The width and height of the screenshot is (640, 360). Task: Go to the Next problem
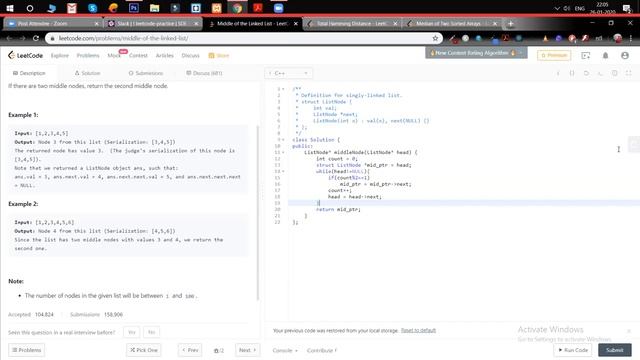tap(247, 350)
